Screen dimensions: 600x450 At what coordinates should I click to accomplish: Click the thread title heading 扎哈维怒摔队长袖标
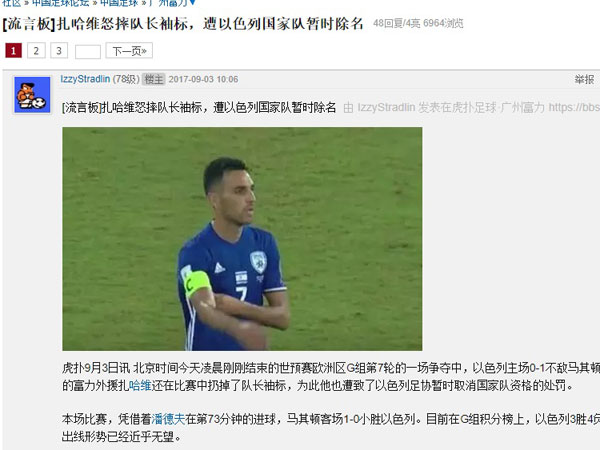coord(183,24)
